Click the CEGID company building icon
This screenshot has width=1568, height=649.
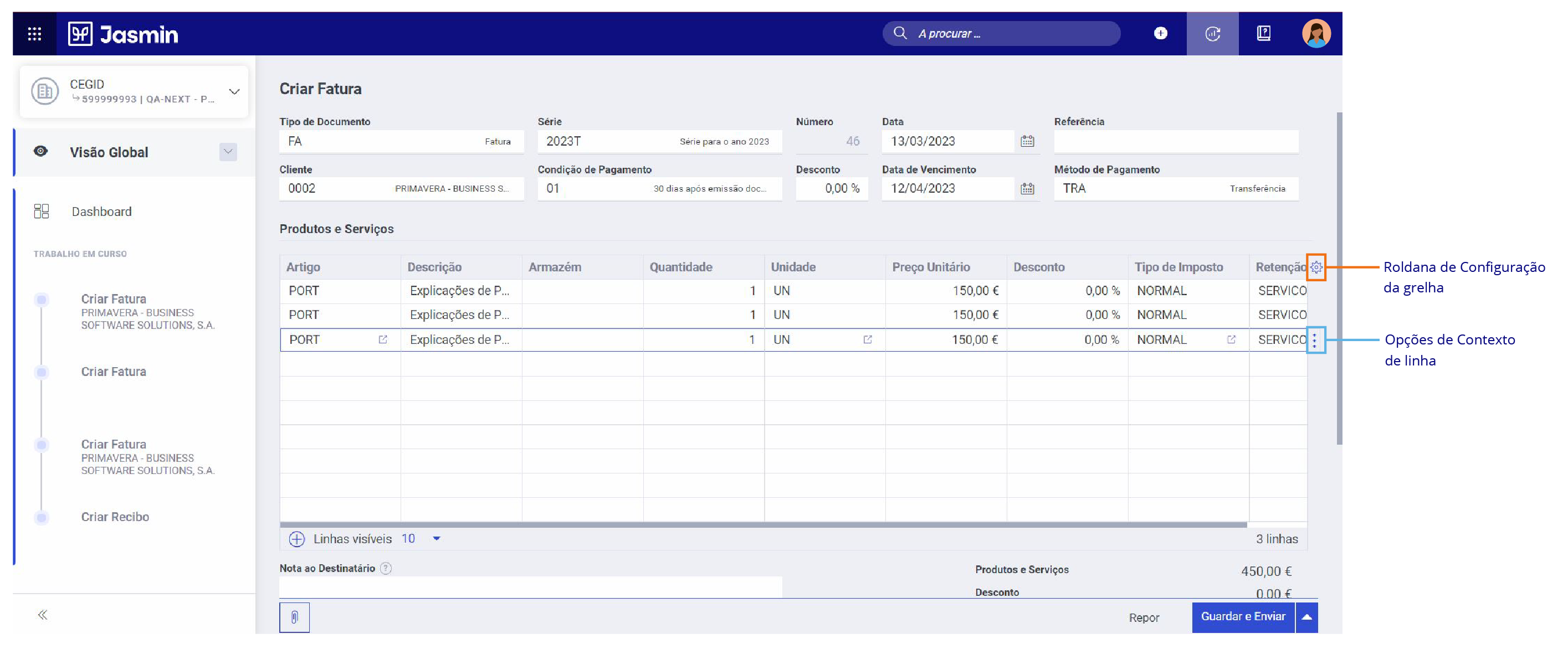click(45, 91)
